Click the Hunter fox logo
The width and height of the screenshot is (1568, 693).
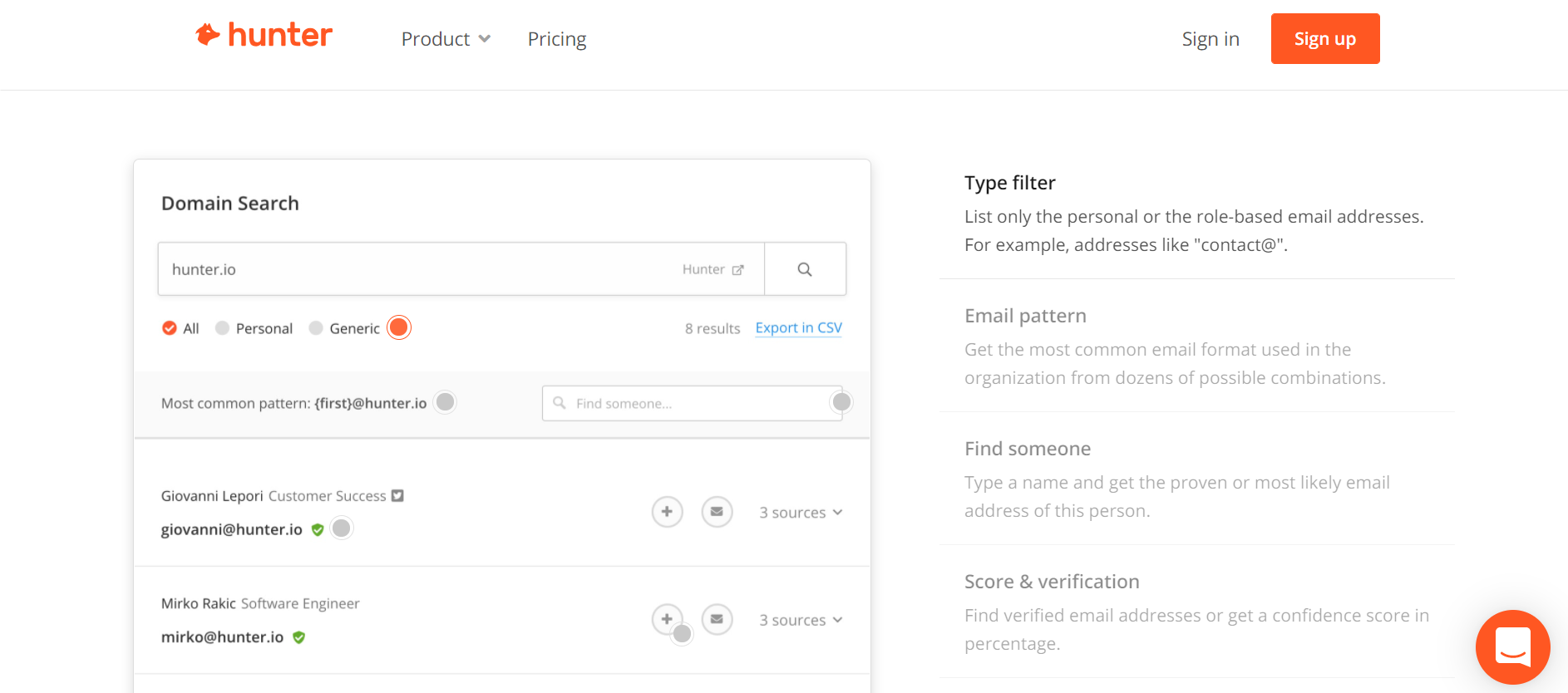[264, 35]
